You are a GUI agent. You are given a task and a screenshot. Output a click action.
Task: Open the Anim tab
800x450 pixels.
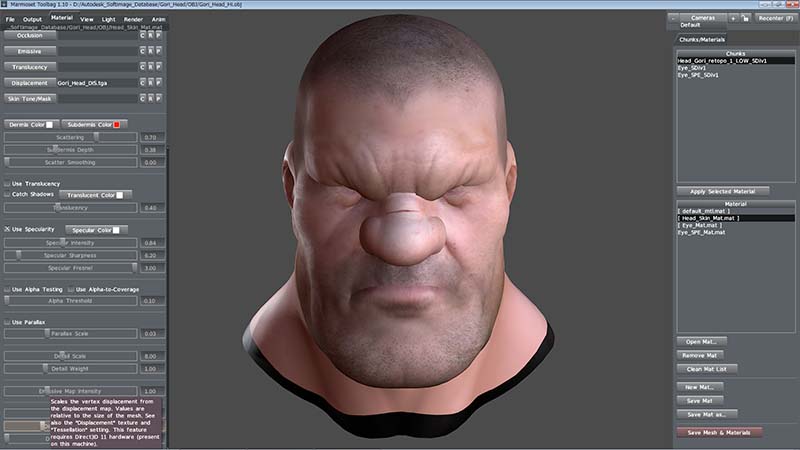point(158,19)
